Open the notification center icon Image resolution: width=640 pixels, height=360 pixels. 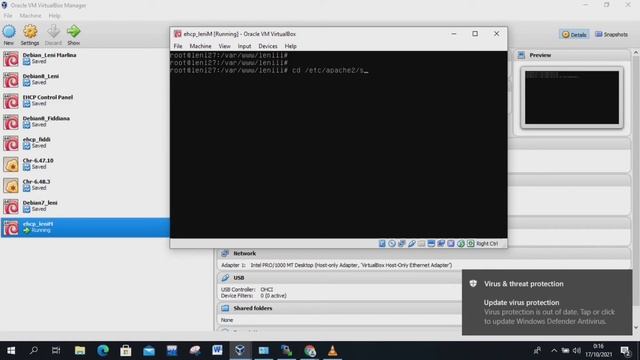tap(625, 351)
